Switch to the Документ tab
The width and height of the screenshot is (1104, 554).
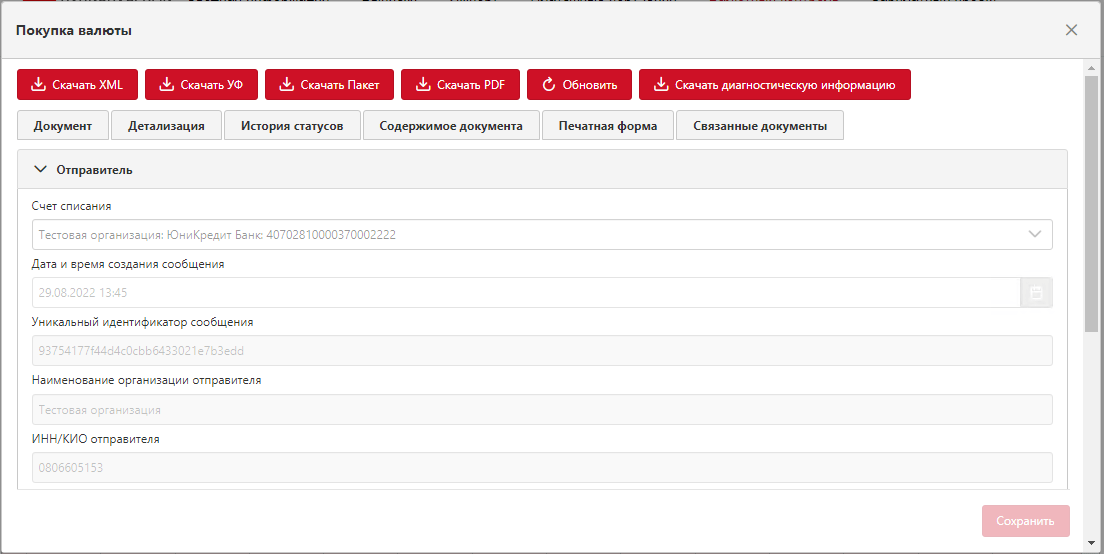click(x=63, y=126)
